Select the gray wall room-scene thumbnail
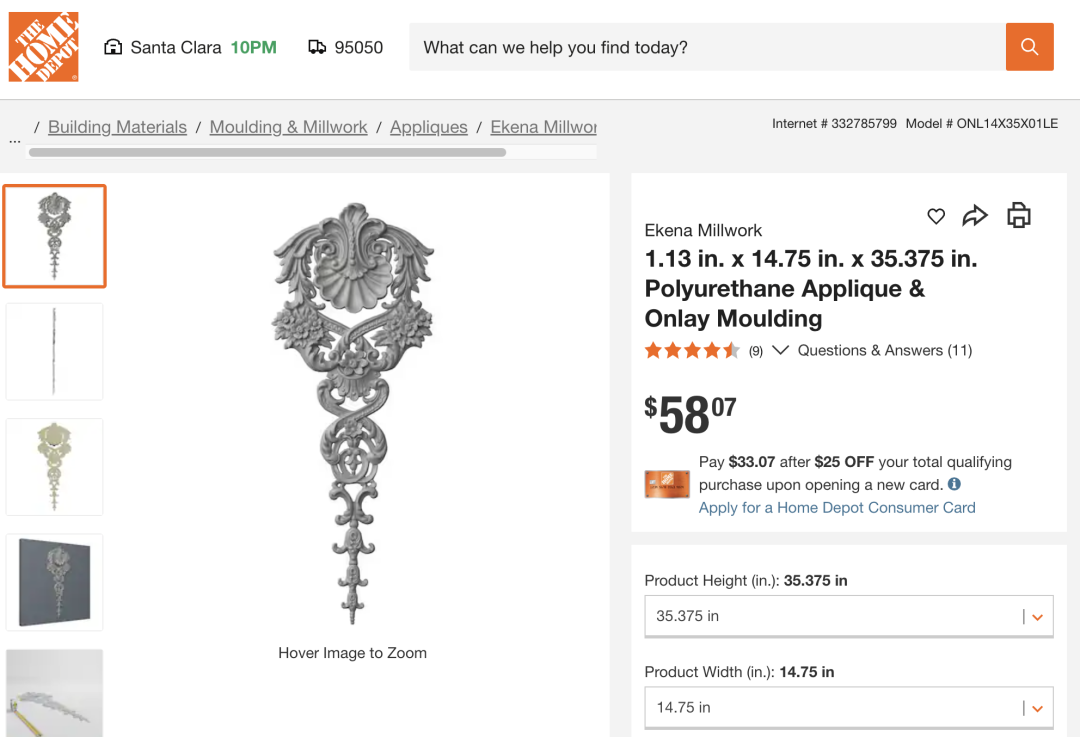The width and height of the screenshot is (1080, 737). [x=55, y=582]
